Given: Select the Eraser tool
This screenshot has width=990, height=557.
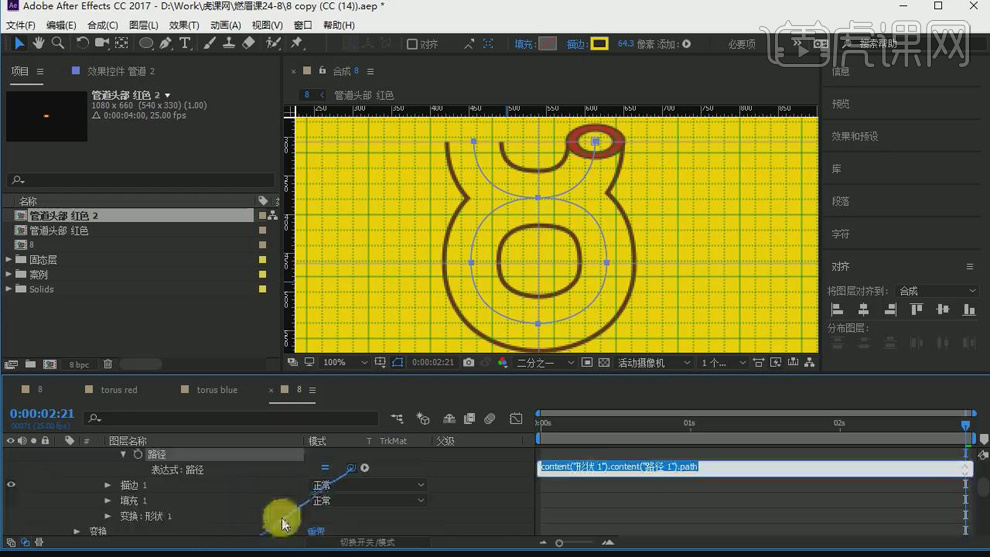Looking at the screenshot, I should (x=249, y=43).
